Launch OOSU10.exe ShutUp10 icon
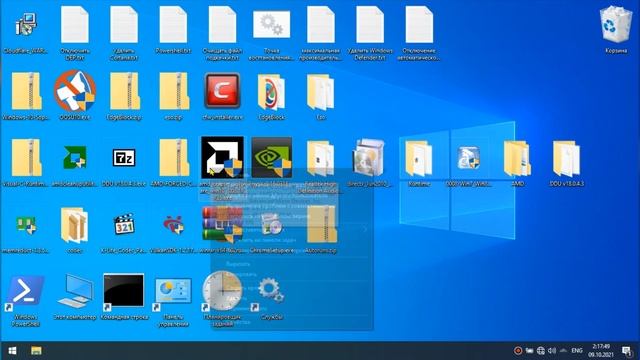The width and height of the screenshot is (640, 360). coord(75,91)
